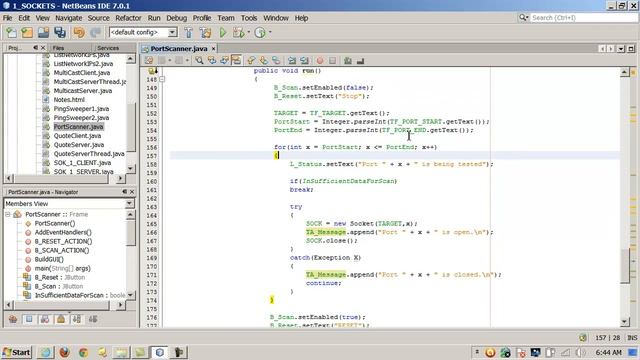Image resolution: width=640 pixels, height=360 pixels.
Task: Click Find Next Occurrence icon
Action: click(x=224, y=60)
